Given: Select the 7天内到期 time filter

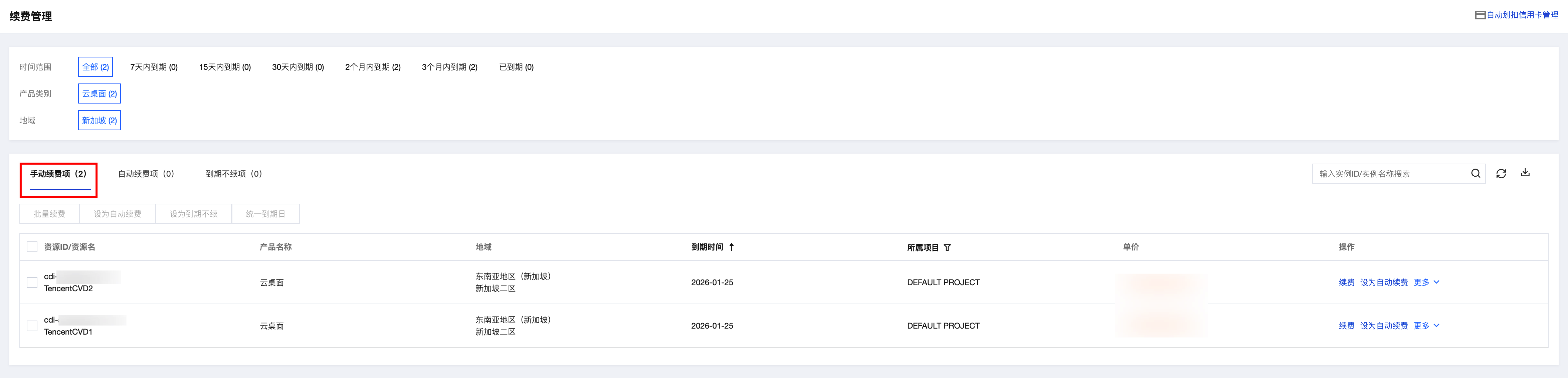Looking at the screenshot, I should click(x=154, y=67).
